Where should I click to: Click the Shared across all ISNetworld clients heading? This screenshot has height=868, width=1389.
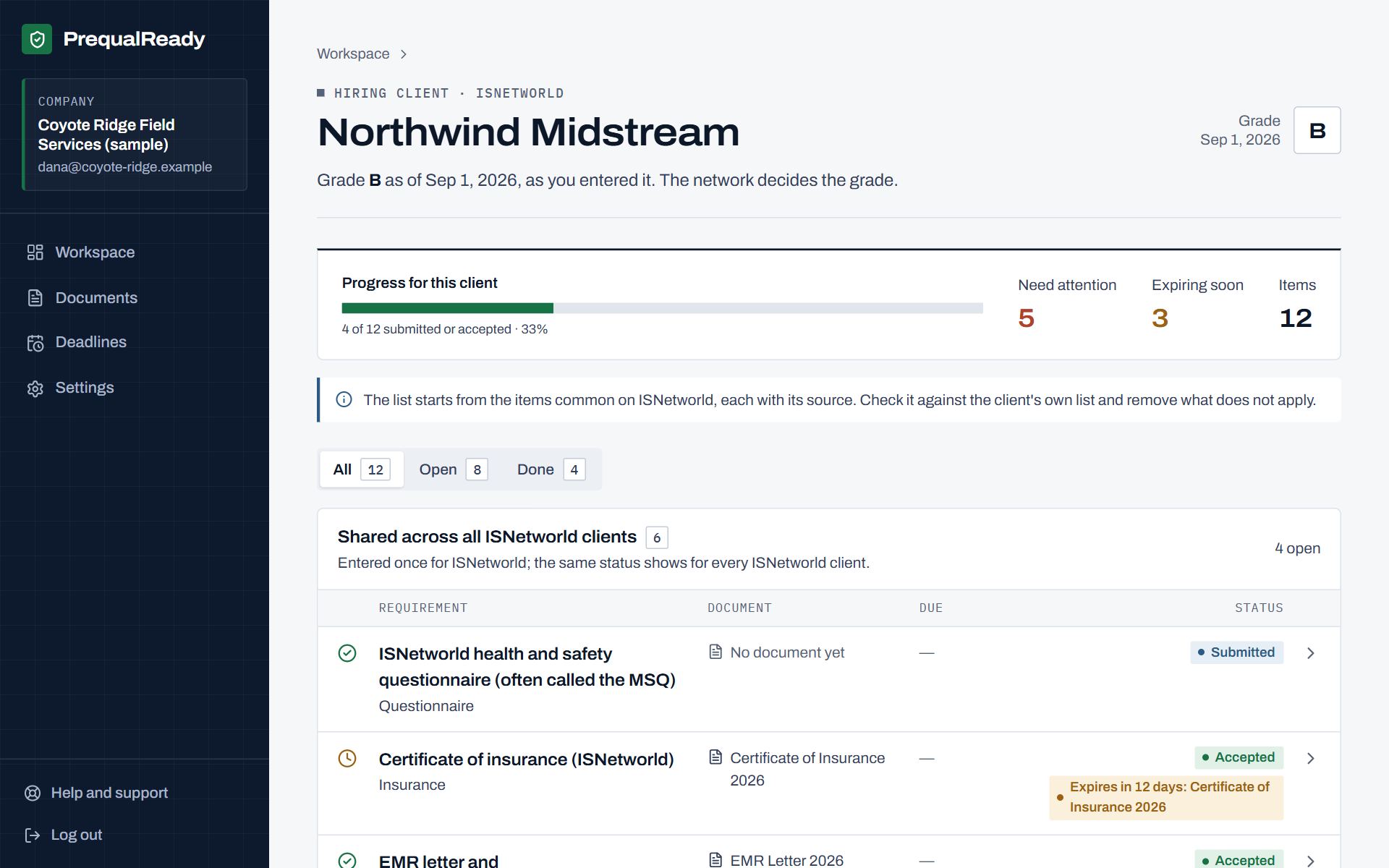click(487, 537)
